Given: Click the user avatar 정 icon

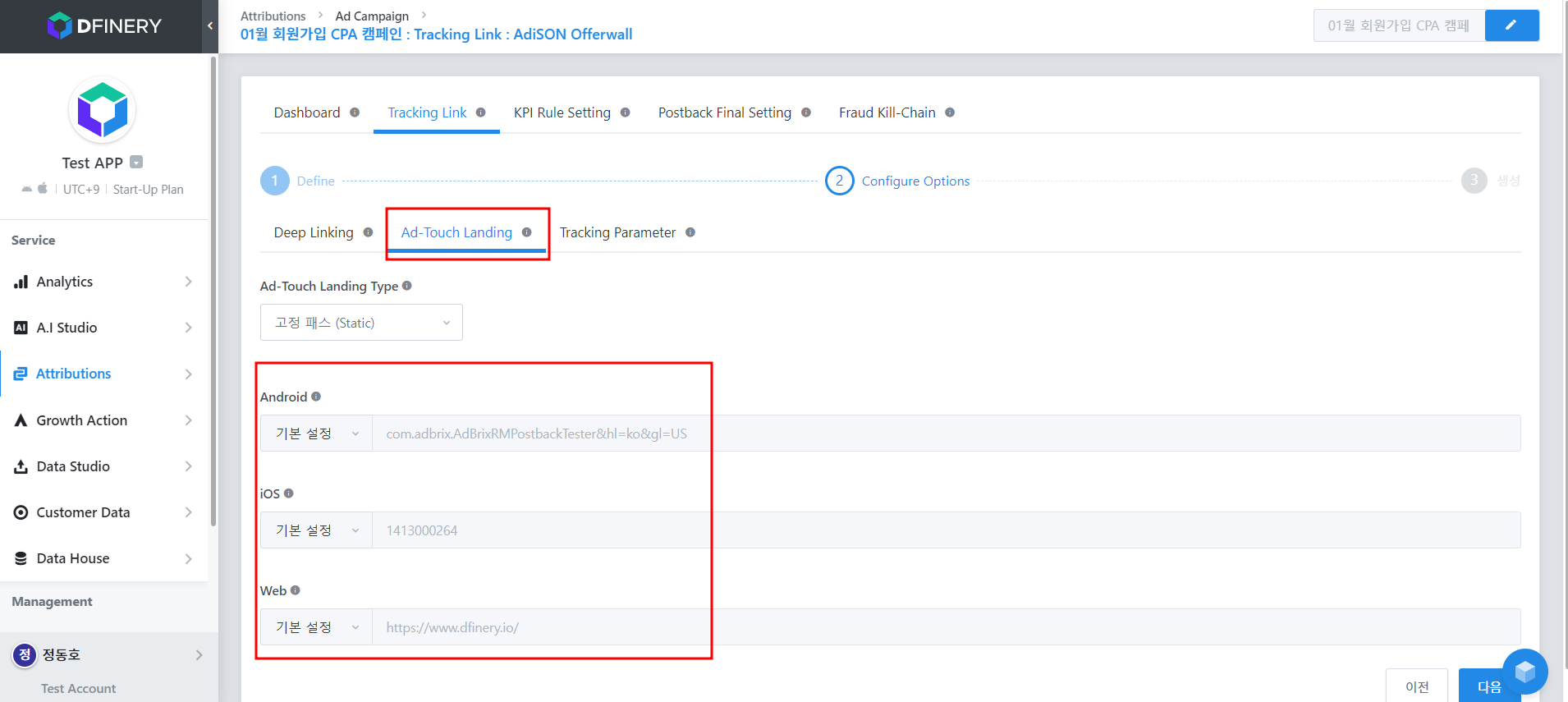Looking at the screenshot, I should [24, 654].
